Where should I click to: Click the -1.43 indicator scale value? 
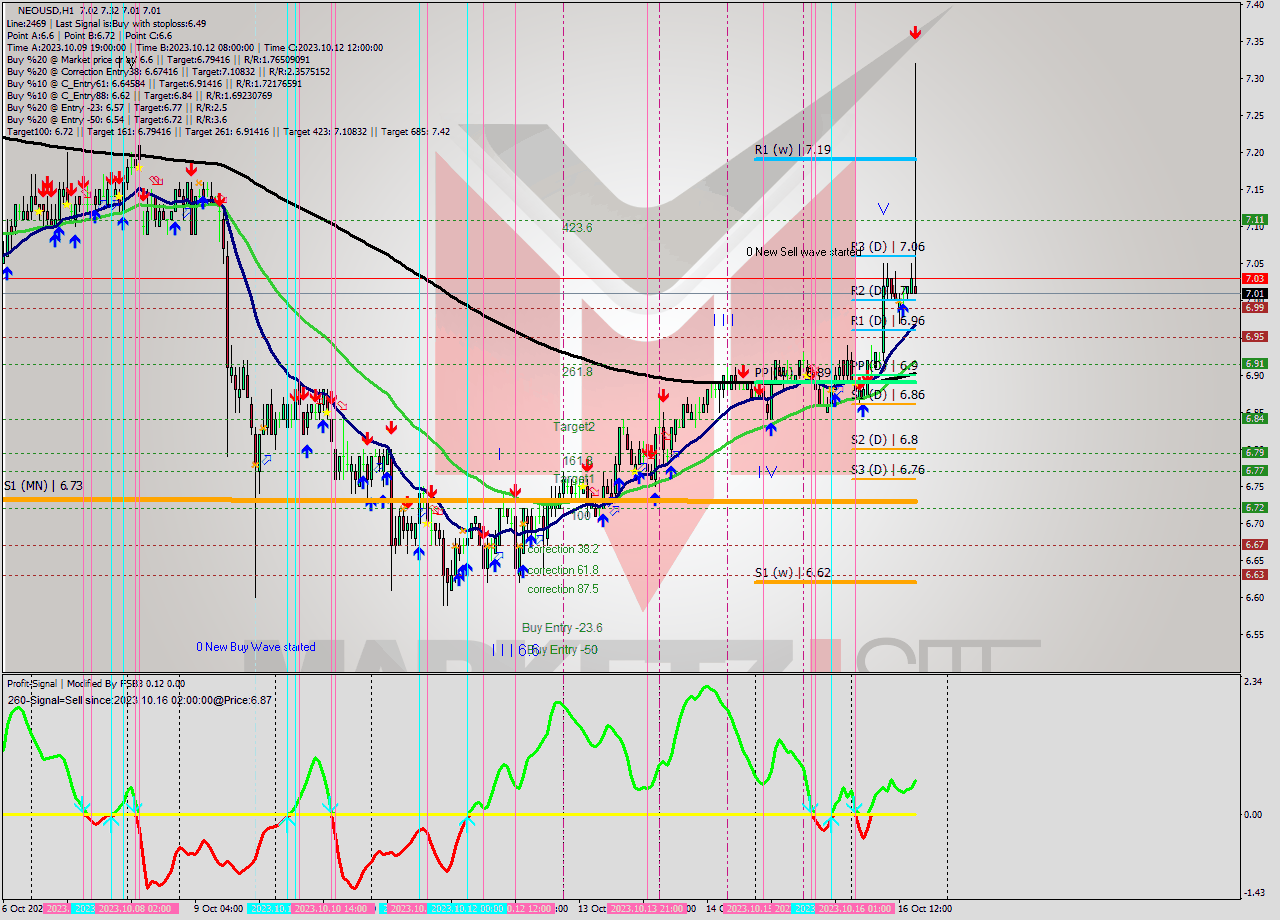coord(1254,893)
